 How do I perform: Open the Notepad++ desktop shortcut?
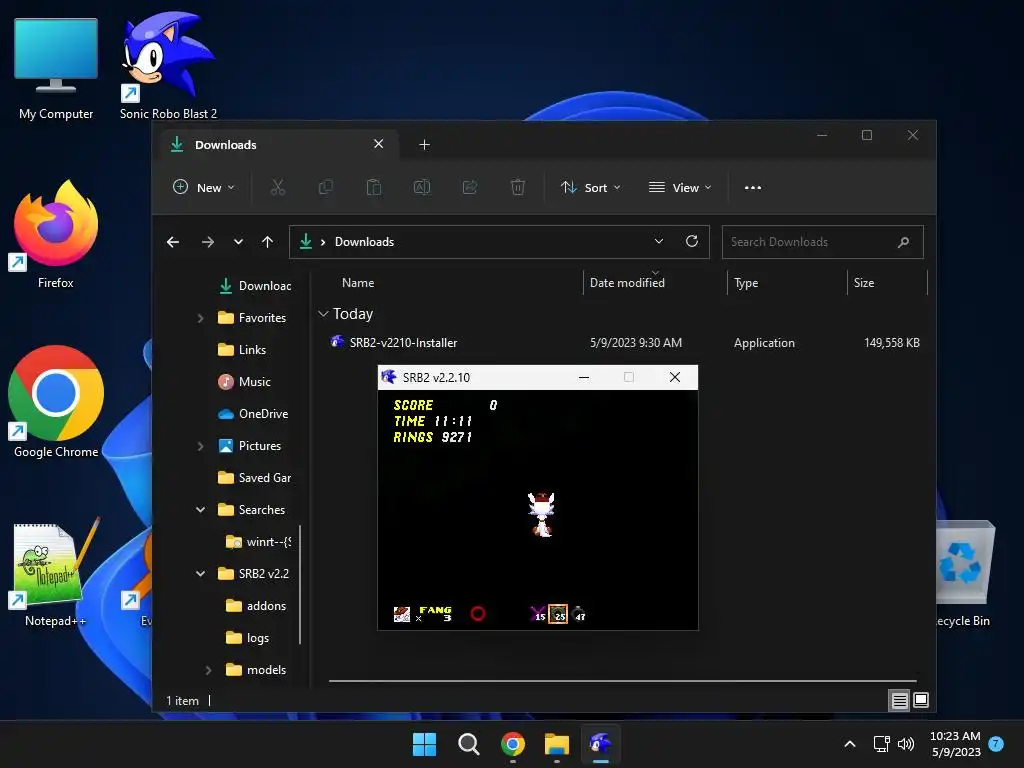tap(56, 571)
